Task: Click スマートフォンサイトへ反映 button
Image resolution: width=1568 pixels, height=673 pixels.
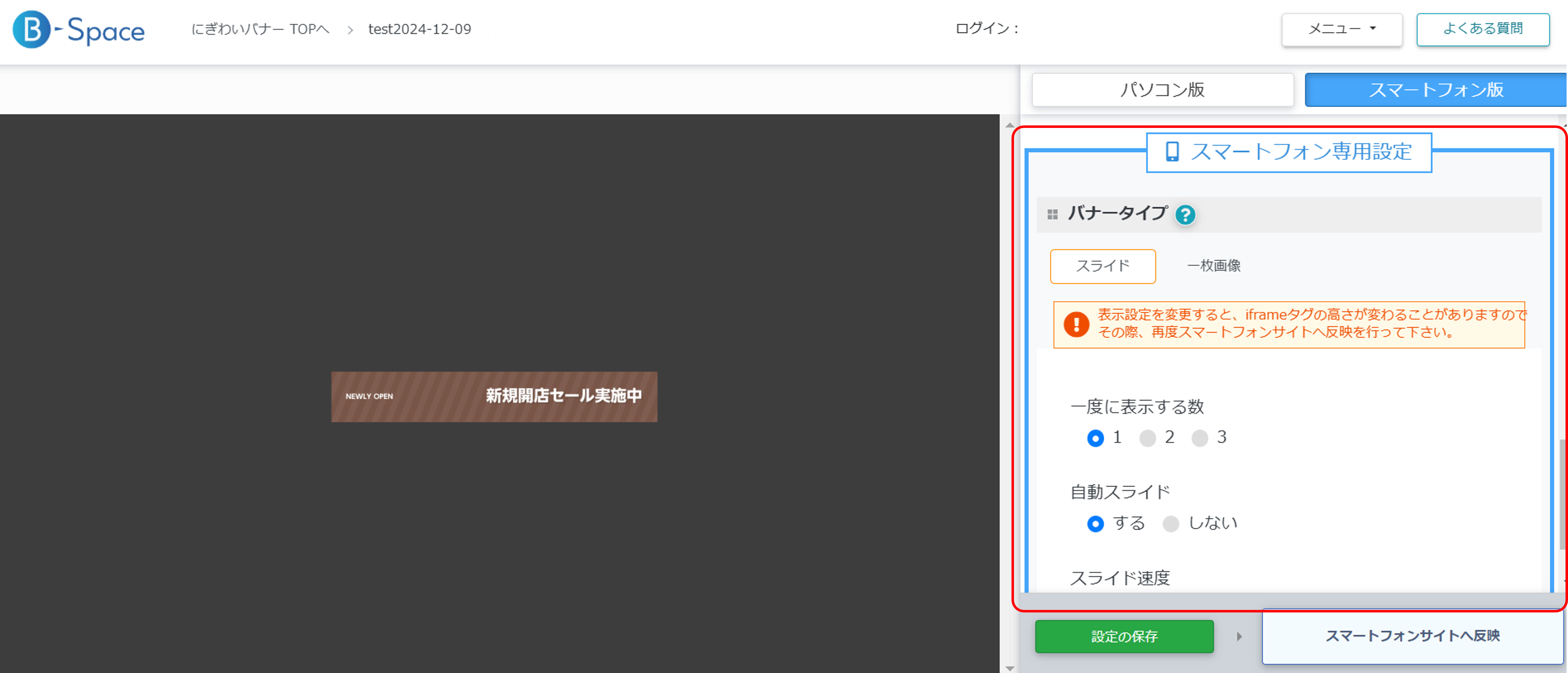Action: pyautogui.click(x=1412, y=636)
